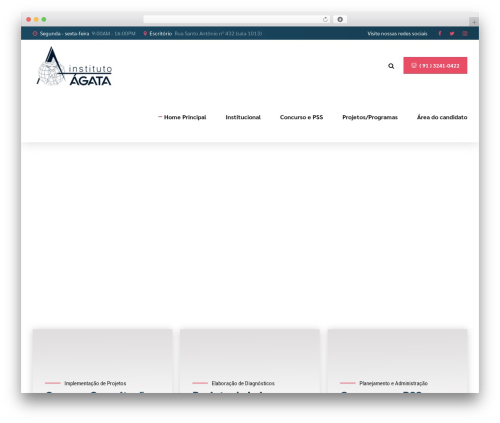The height and width of the screenshot is (423, 500).
Task: Open the Concurso e PSS menu
Action: tap(301, 117)
